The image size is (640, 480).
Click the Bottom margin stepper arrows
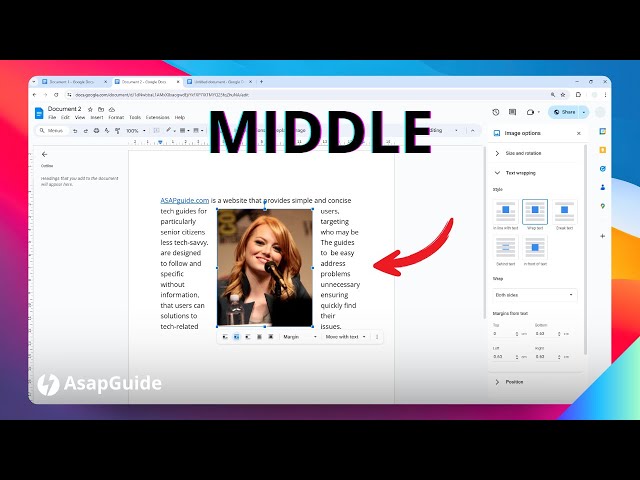(559, 333)
